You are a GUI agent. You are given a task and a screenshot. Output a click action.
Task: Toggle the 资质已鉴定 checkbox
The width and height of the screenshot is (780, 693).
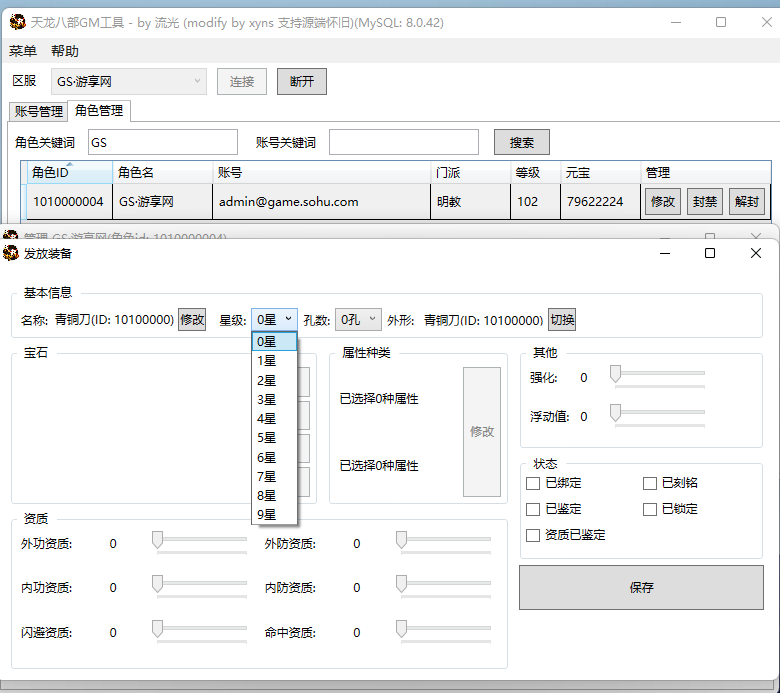[534, 535]
